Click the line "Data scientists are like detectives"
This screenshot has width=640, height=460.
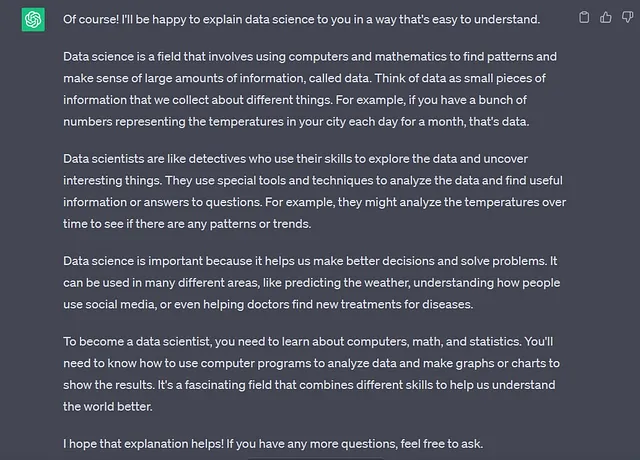click(296, 159)
